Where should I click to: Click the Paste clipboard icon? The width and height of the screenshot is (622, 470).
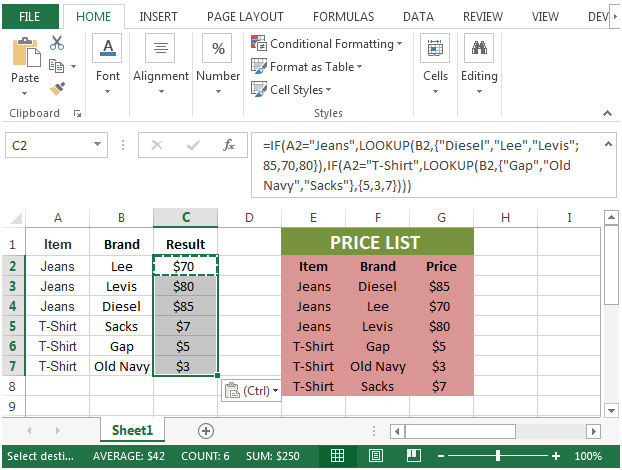[26, 52]
